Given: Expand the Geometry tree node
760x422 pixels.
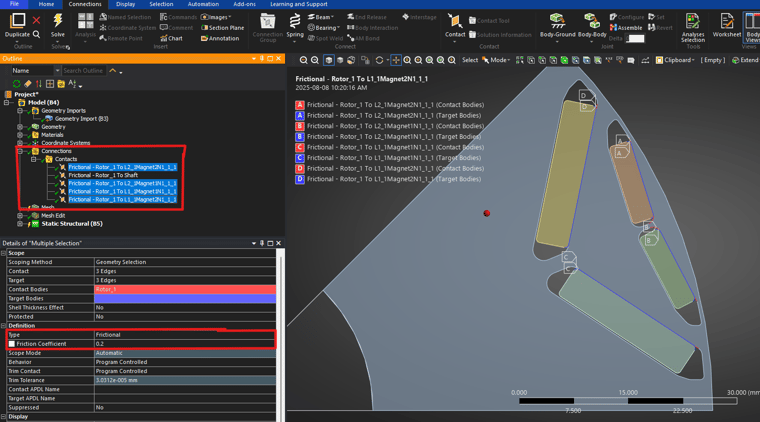Looking at the screenshot, I should [20, 127].
